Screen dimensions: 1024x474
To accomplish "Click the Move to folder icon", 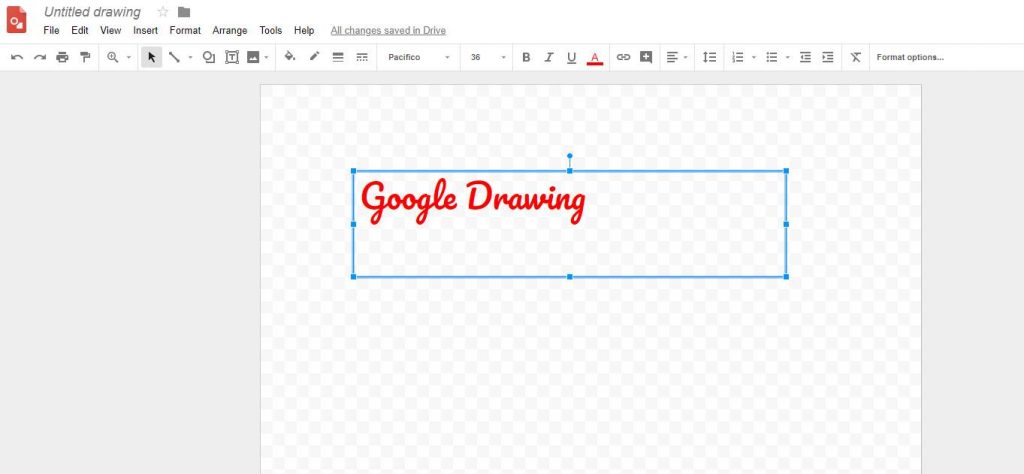I will pos(184,12).
